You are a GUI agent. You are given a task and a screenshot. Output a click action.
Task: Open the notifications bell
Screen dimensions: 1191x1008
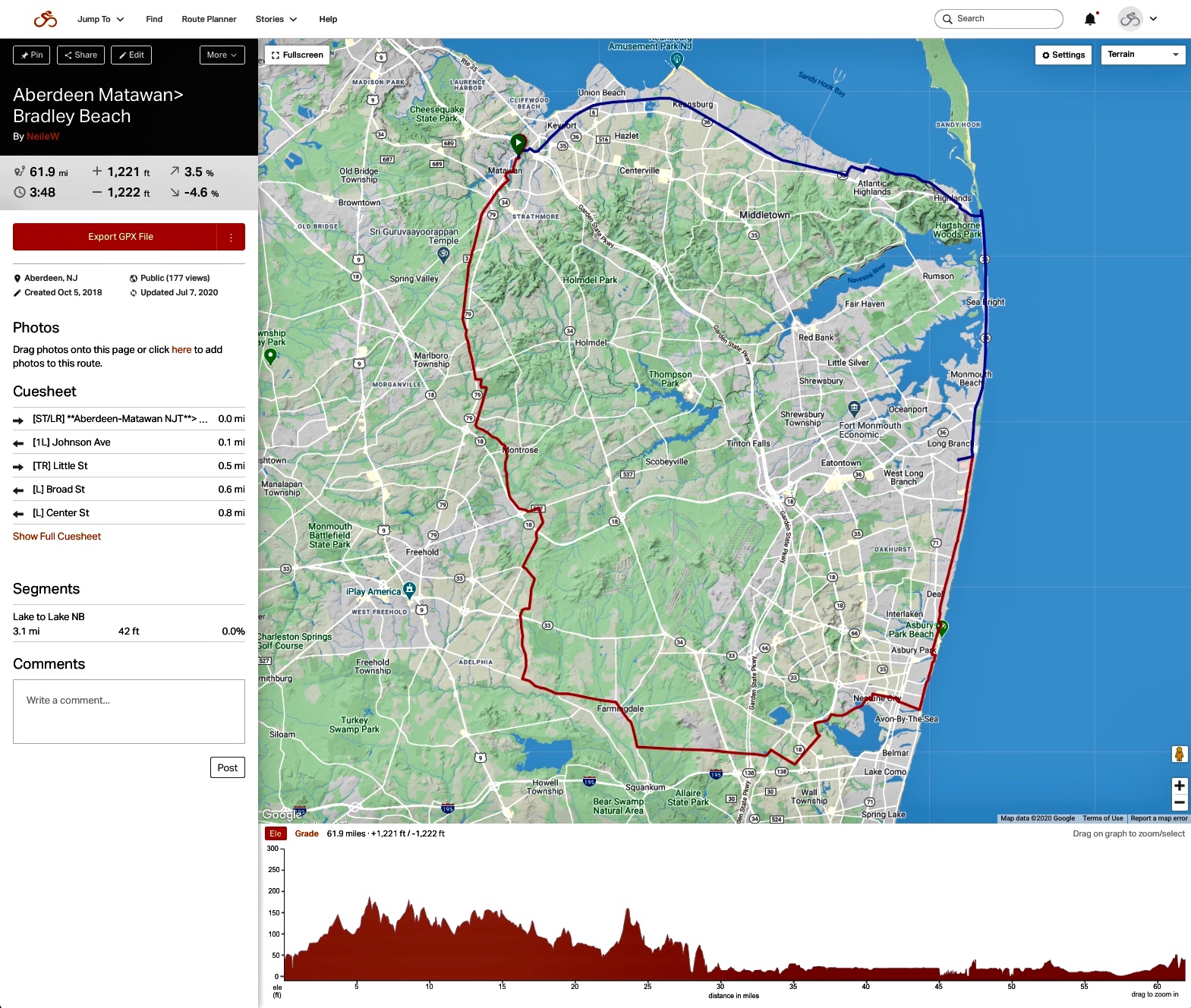tap(1090, 19)
